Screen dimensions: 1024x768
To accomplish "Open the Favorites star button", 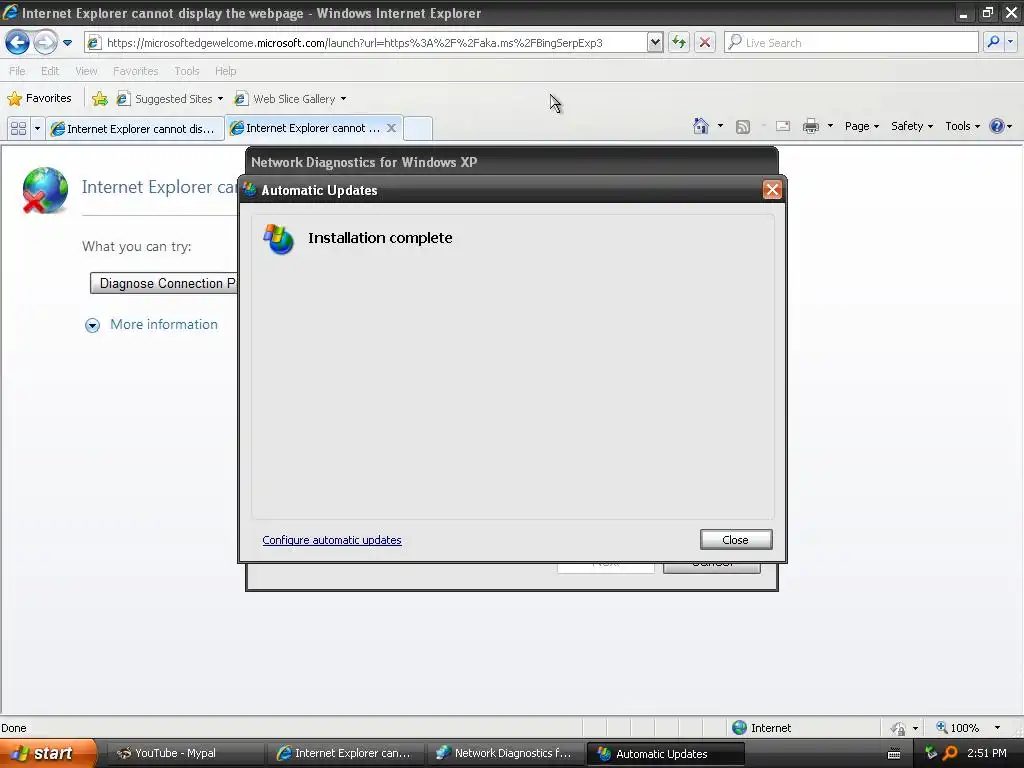I will click(39, 99).
